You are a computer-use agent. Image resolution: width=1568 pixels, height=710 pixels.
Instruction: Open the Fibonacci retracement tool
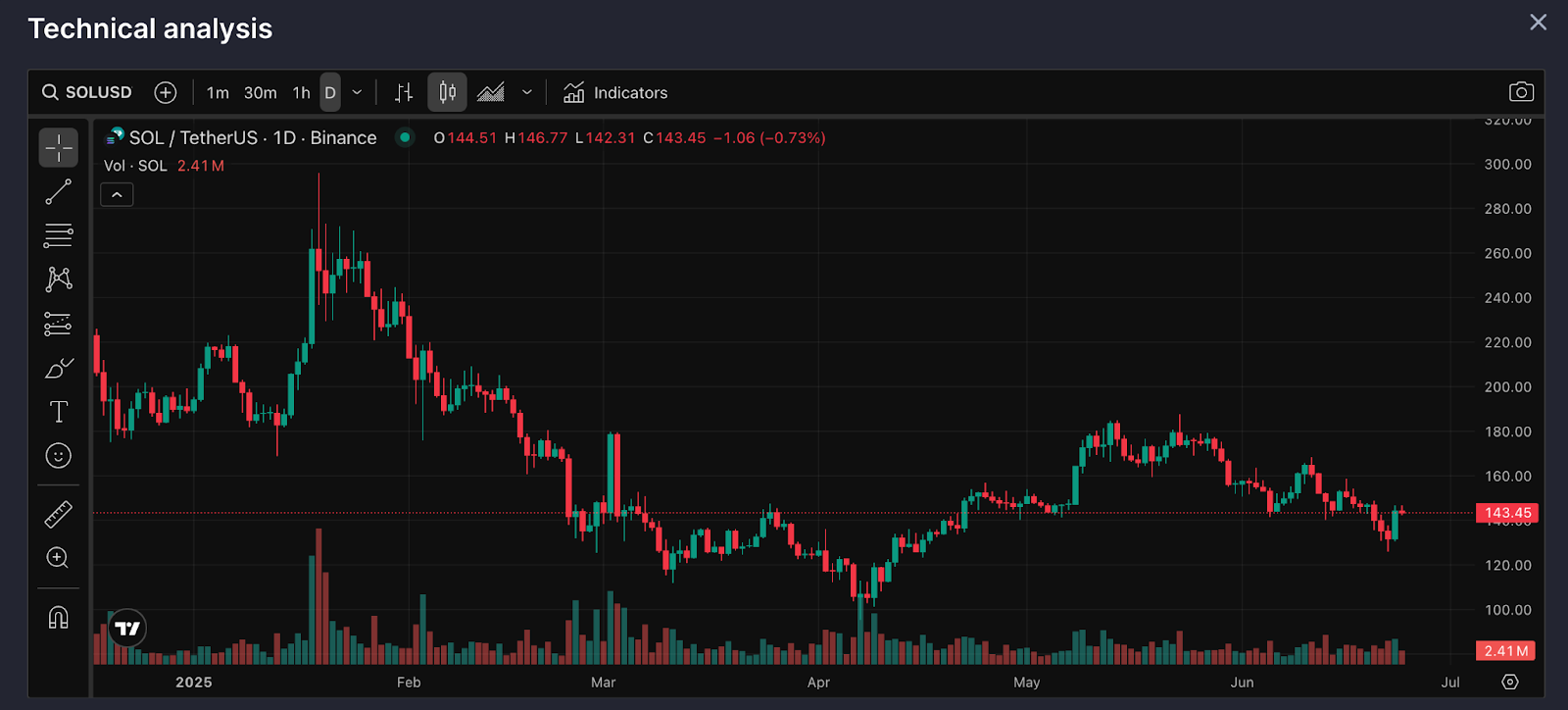pyautogui.click(x=59, y=235)
